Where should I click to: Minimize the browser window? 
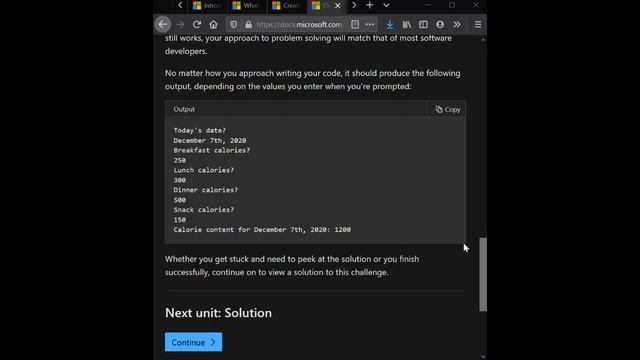(428, 5)
